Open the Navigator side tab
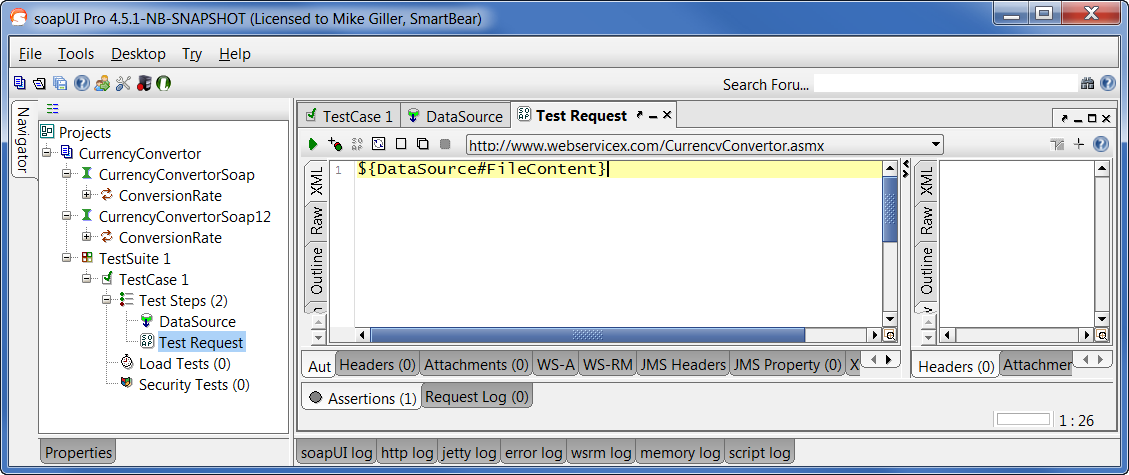Screen dimensions: 1129x475 tap(24, 140)
